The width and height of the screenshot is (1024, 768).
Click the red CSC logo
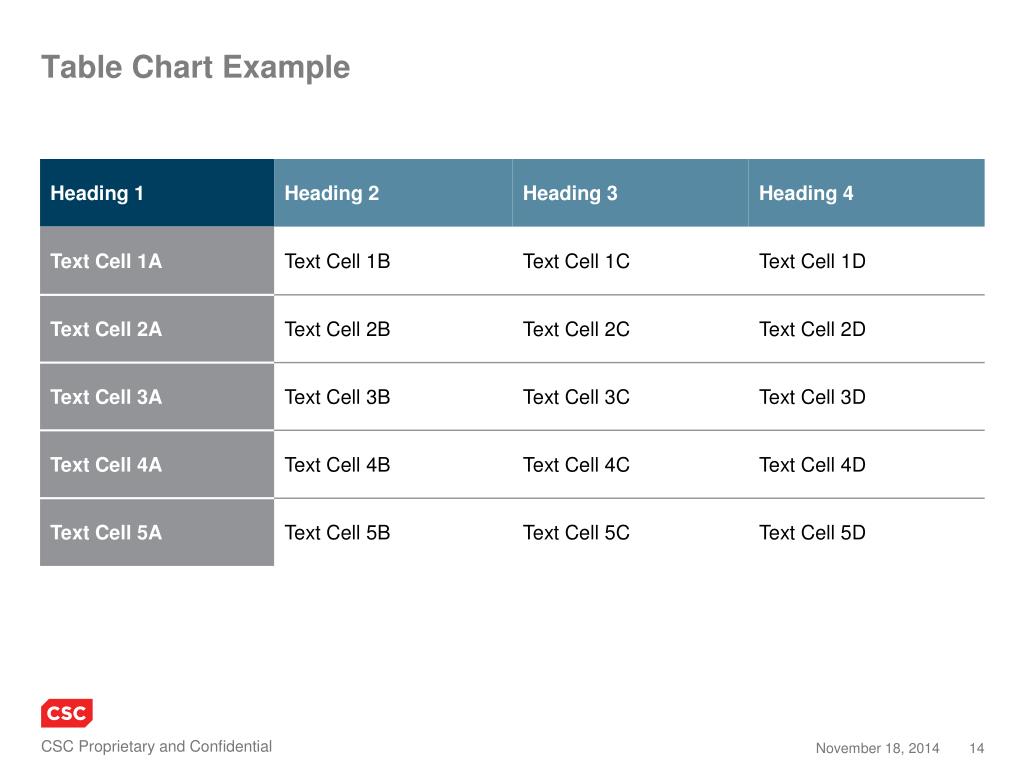pyautogui.click(x=67, y=712)
